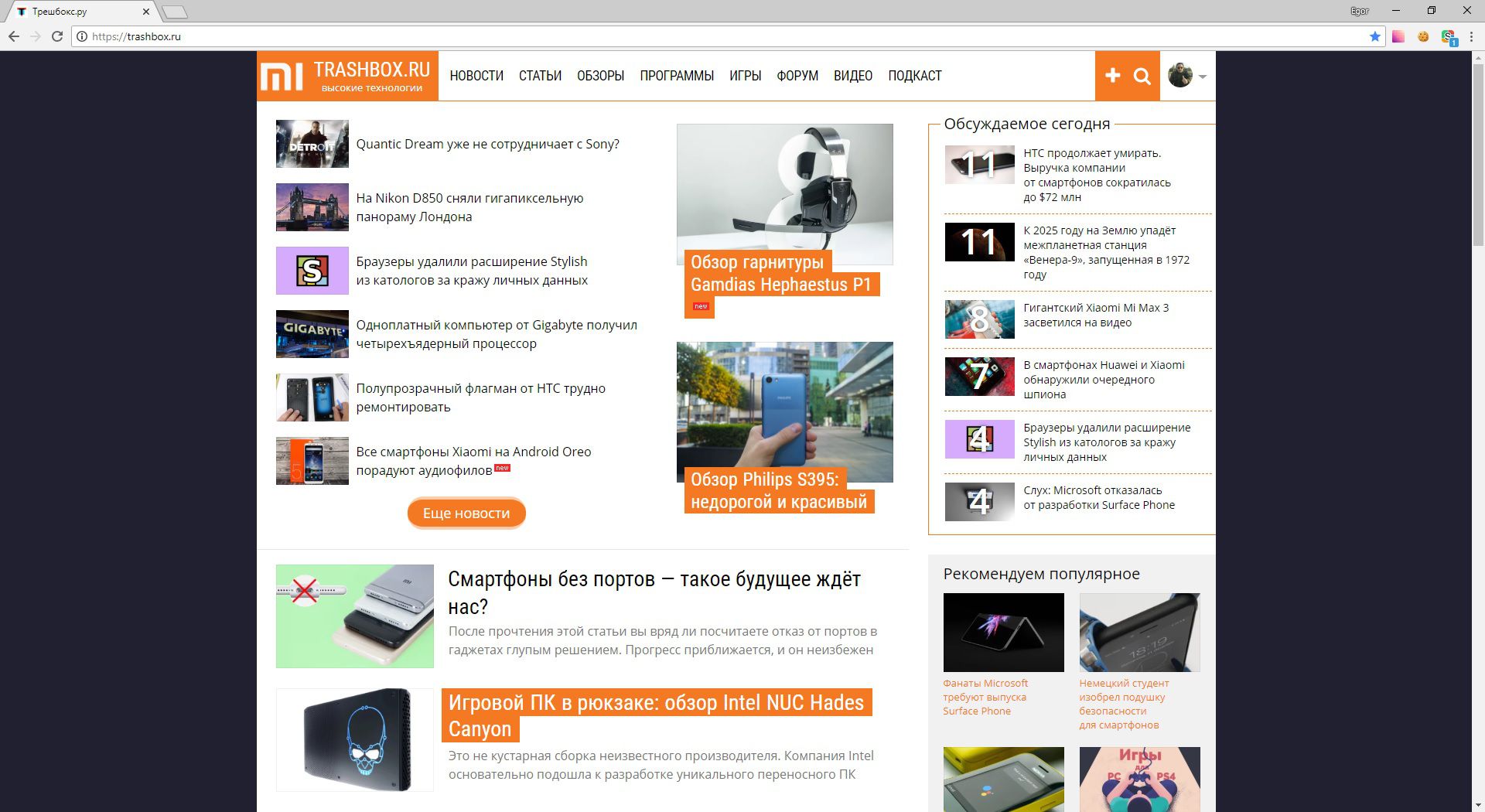
Task: Open site search via magnifier icon
Action: [x=1142, y=76]
